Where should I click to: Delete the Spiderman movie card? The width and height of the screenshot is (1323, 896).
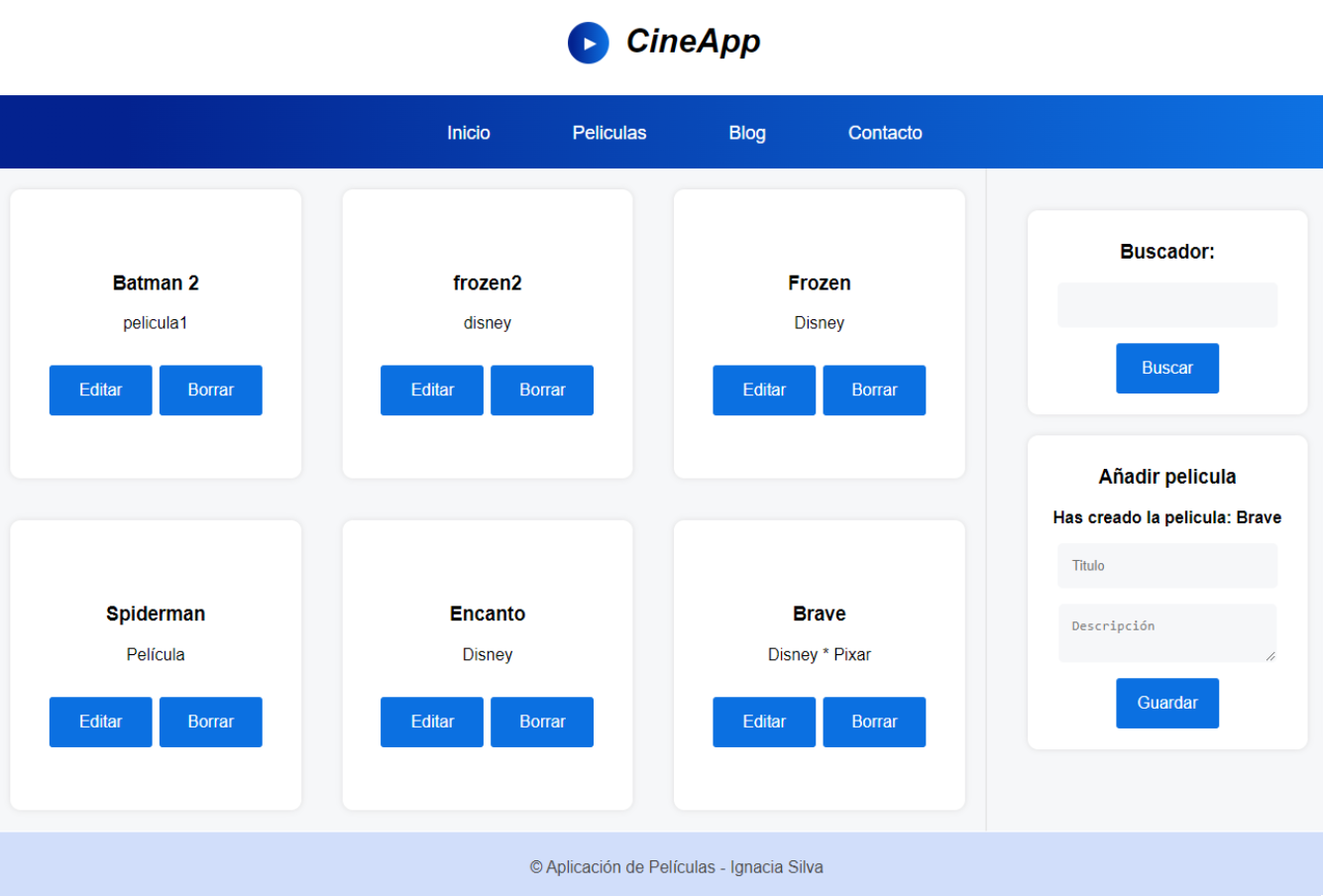tap(211, 722)
